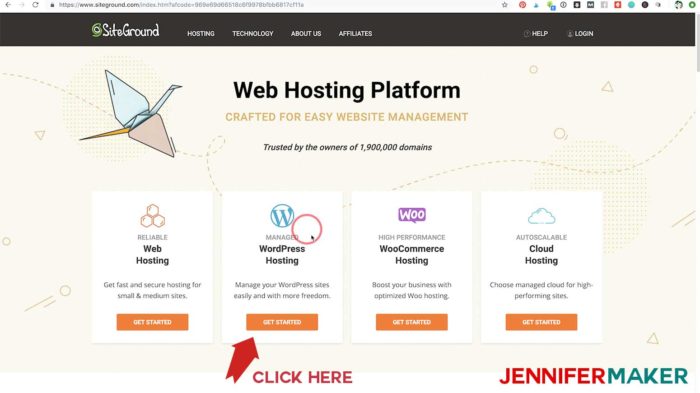Click the dark square extension icon left of M
Viewport: 700px width, 393px height.
tap(577, 5)
